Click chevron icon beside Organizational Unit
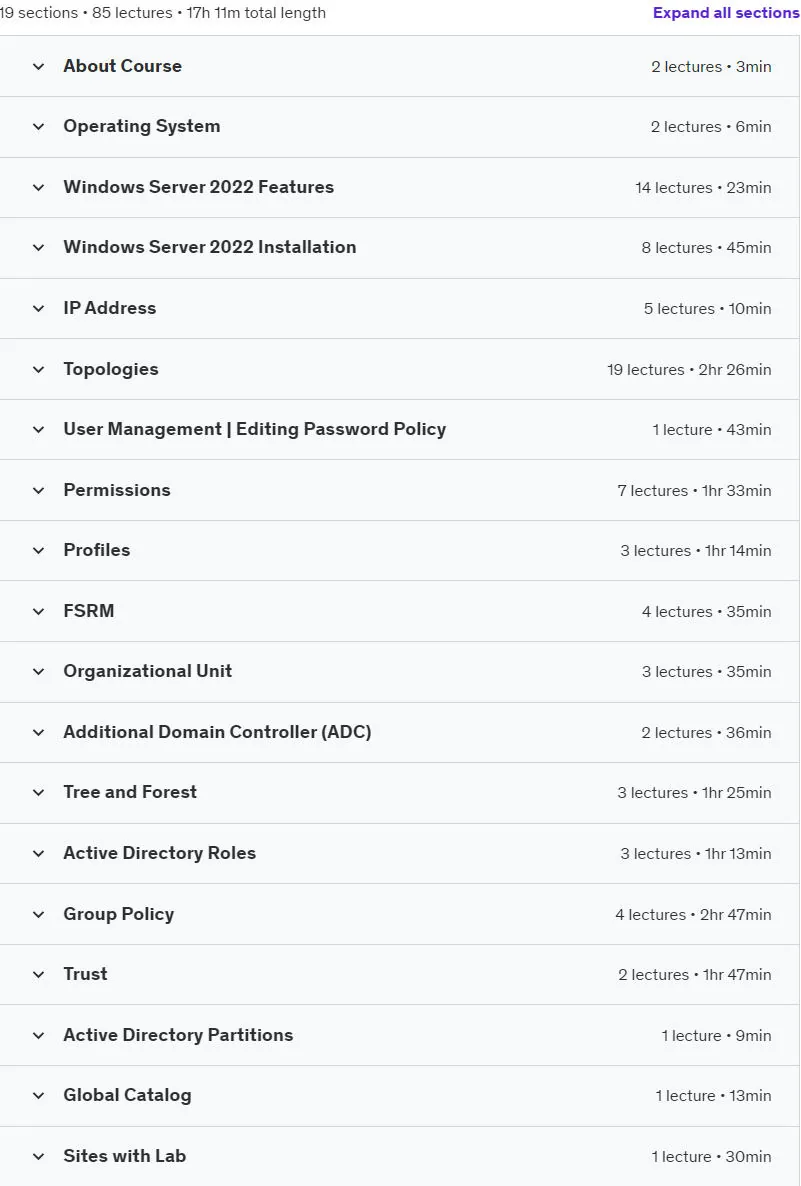 39,672
